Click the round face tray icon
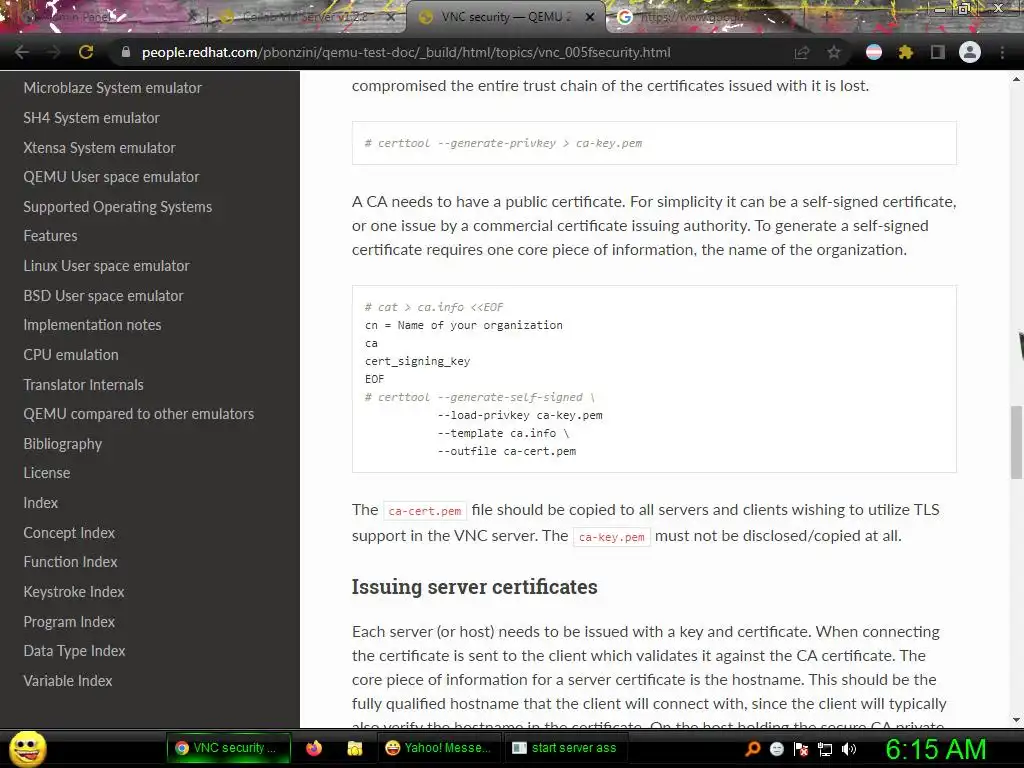The width and height of the screenshot is (1024, 768). click(776, 748)
